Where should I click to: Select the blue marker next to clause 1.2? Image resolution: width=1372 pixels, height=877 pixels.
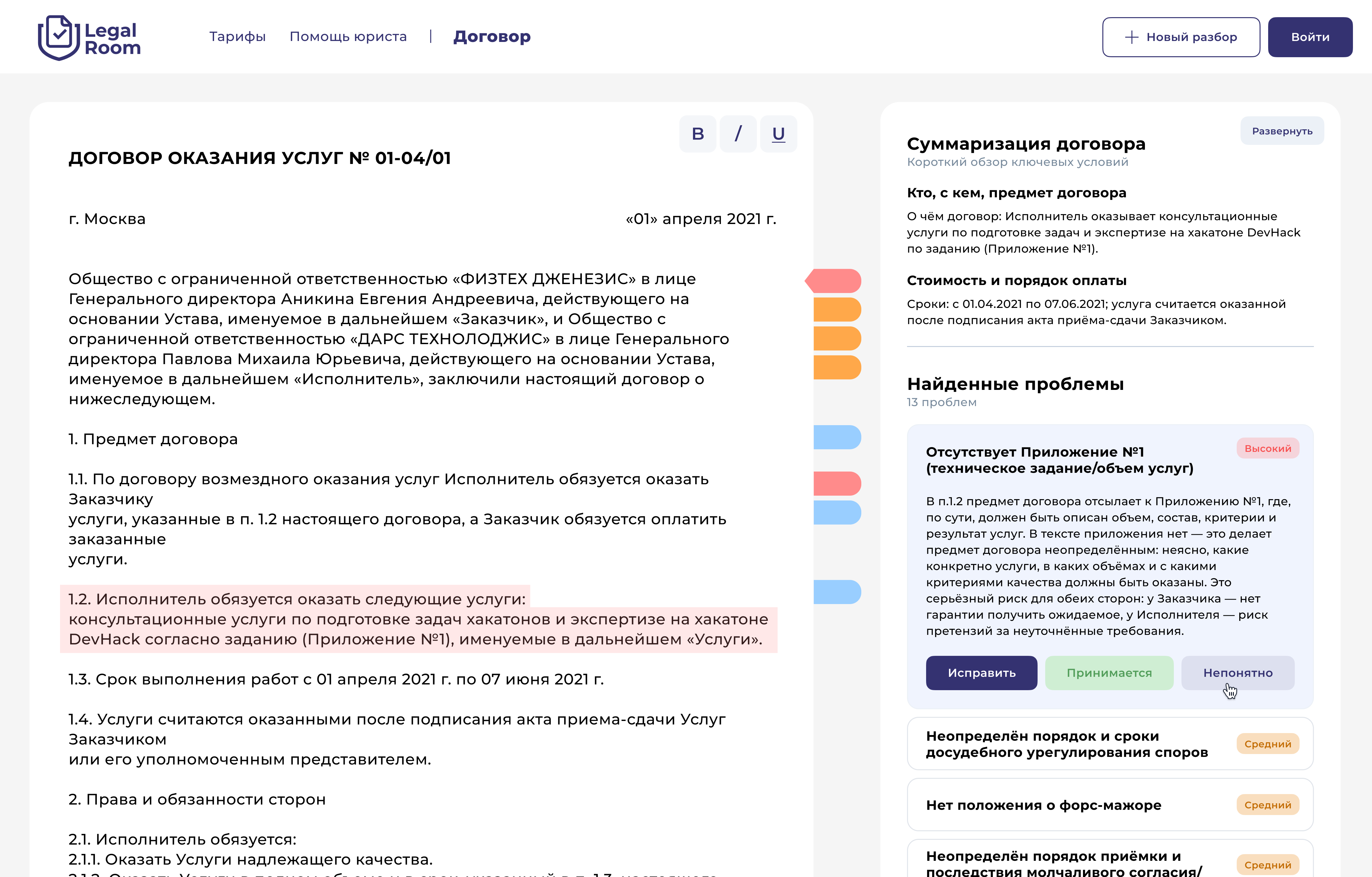click(837, 592)
